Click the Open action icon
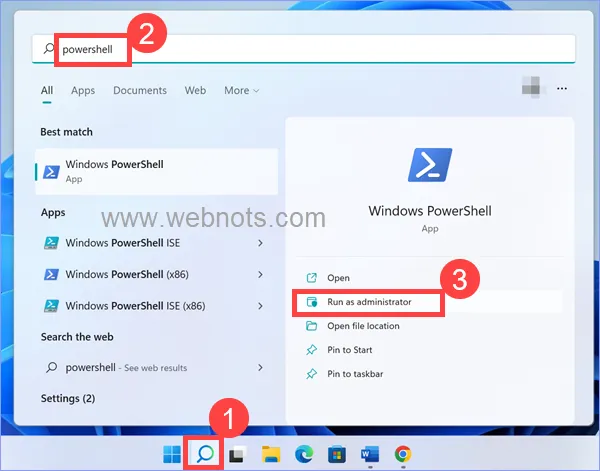600x471 pixels. (311, 278)
